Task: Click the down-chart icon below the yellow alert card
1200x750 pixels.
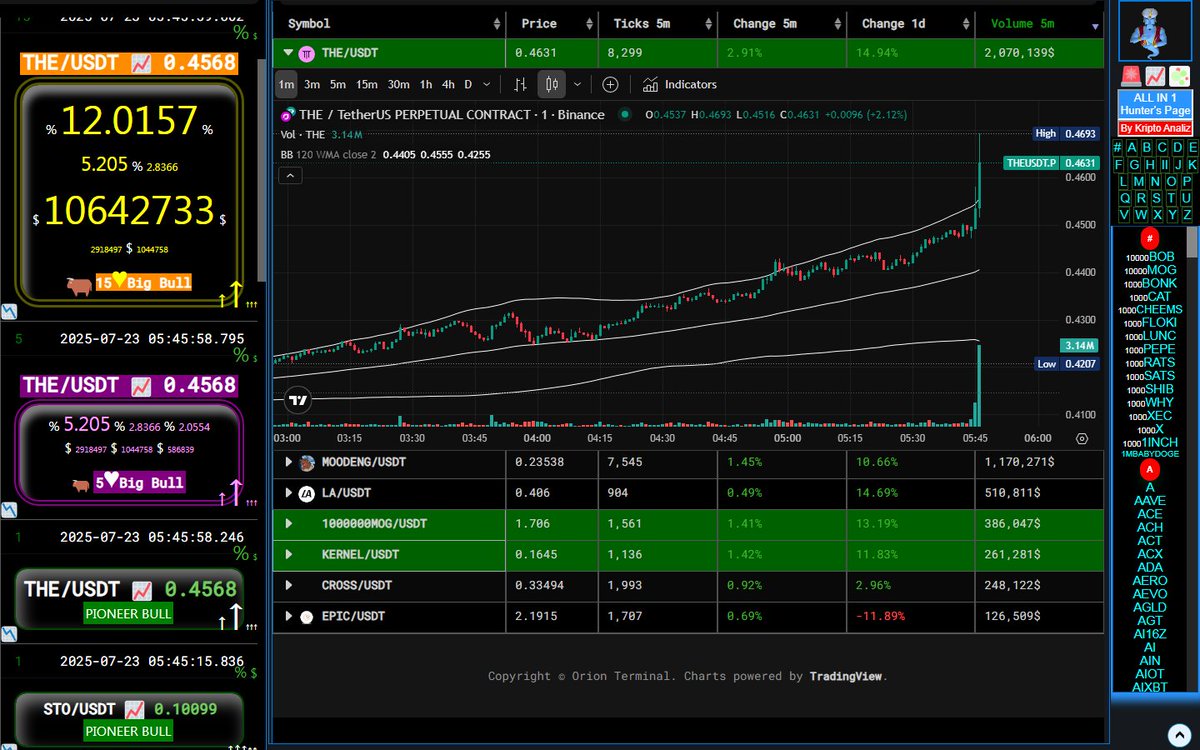Action: click(8, 311)
